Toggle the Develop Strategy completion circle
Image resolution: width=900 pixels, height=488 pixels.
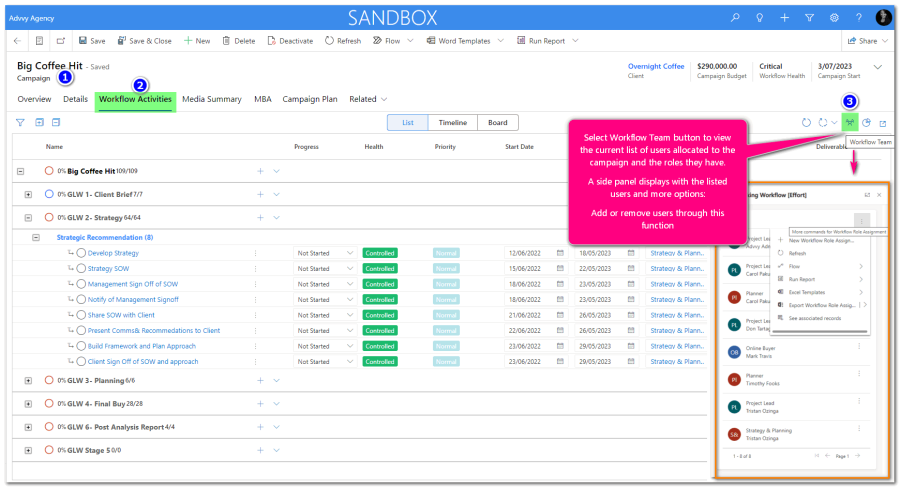click(x=81, y=253)
